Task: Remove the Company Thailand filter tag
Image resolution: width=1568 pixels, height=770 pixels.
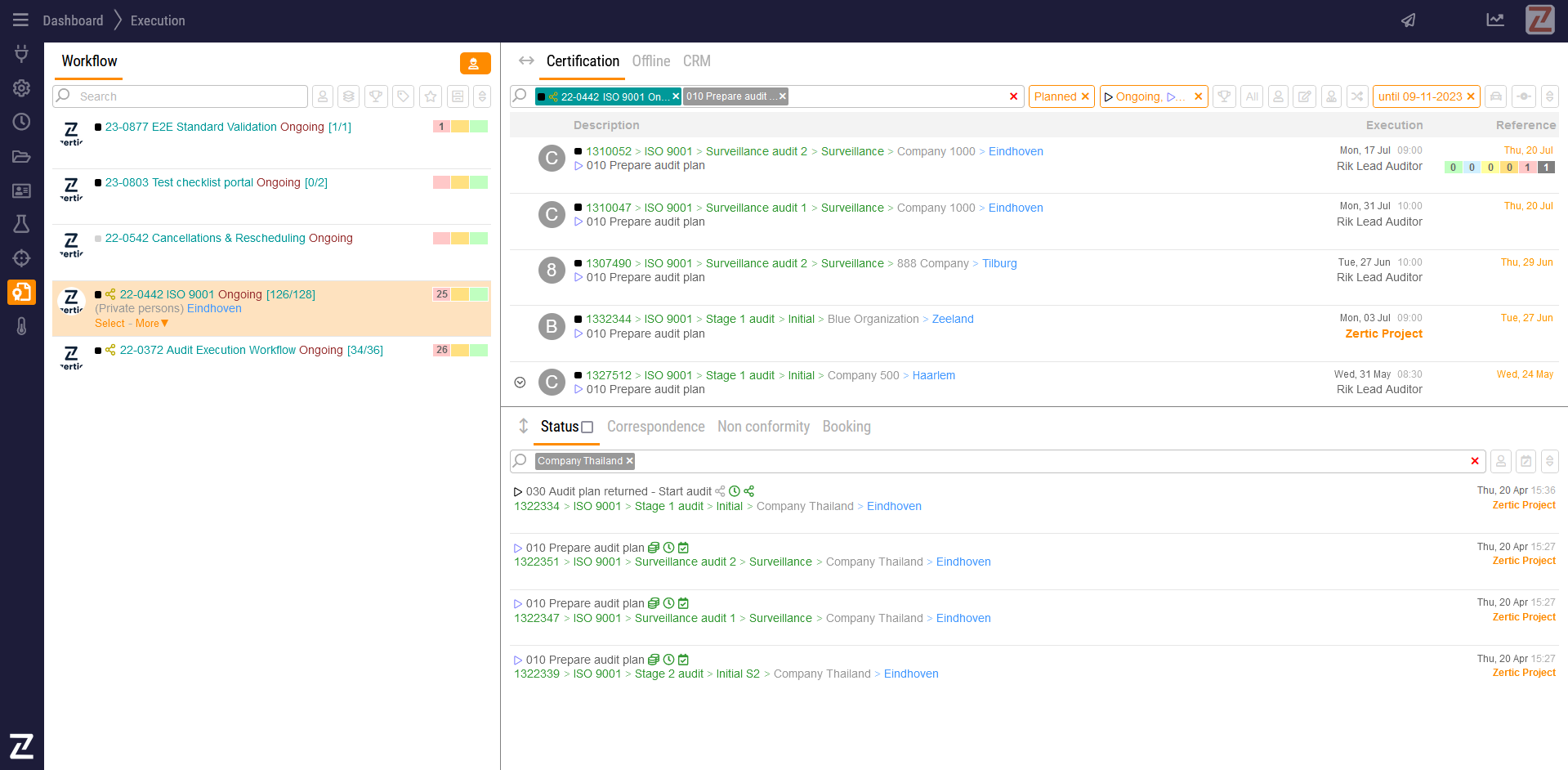Action: [630, 461]
